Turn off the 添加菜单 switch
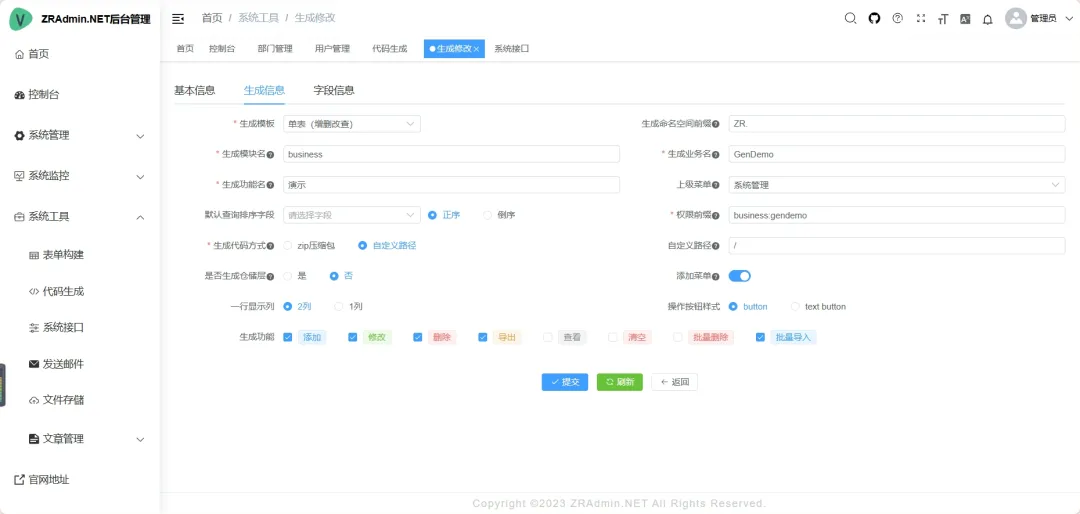 point(740,276)
